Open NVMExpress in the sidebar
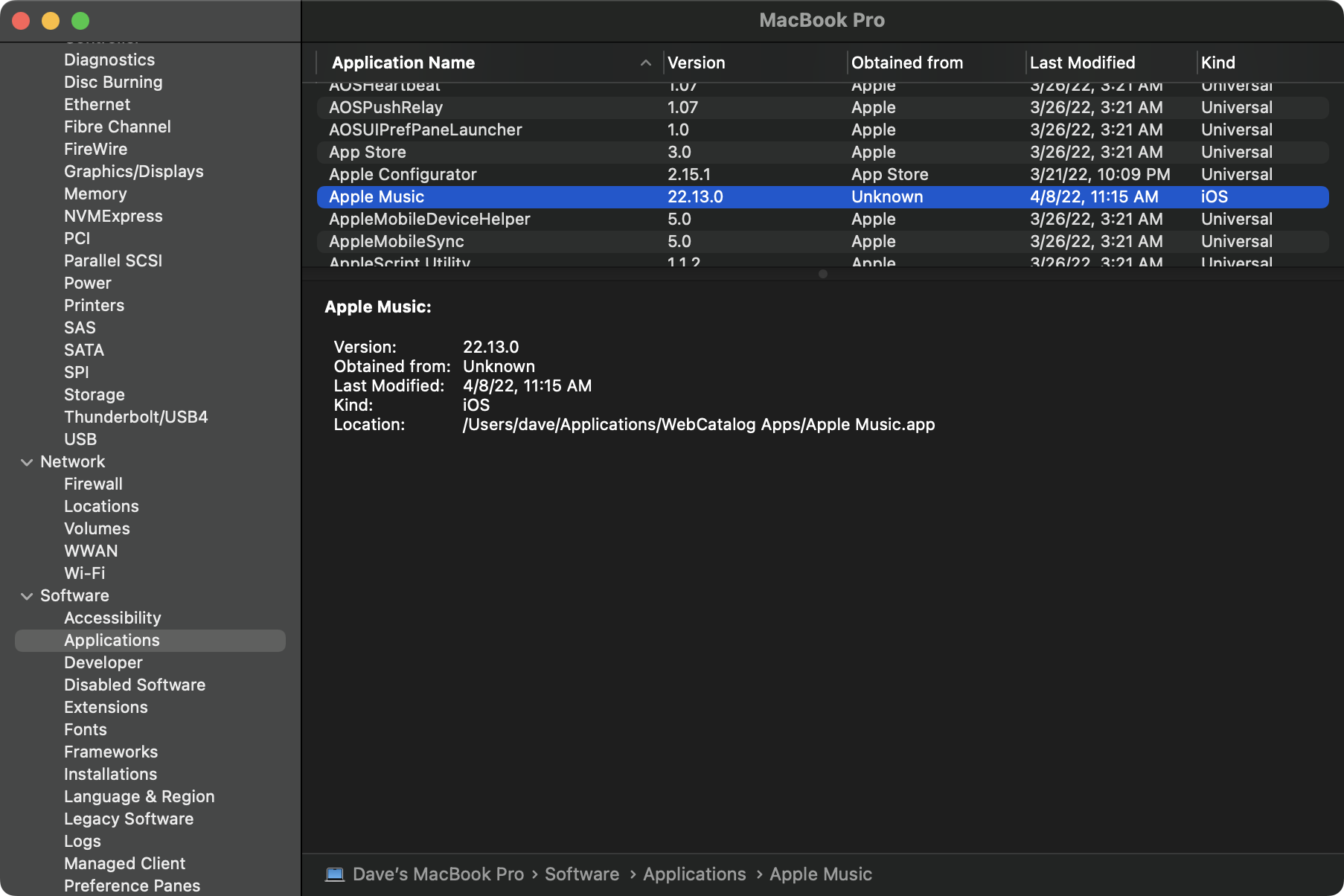The height and width of the screenshot is (896, 1344). click(113, 216)
